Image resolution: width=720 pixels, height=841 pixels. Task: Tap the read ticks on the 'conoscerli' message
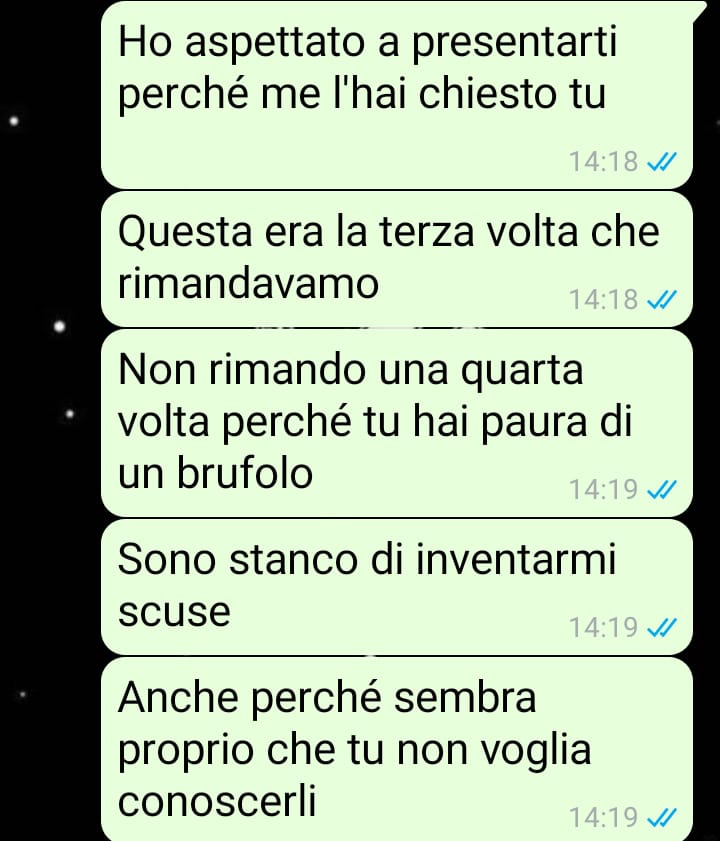coord(662,817)
